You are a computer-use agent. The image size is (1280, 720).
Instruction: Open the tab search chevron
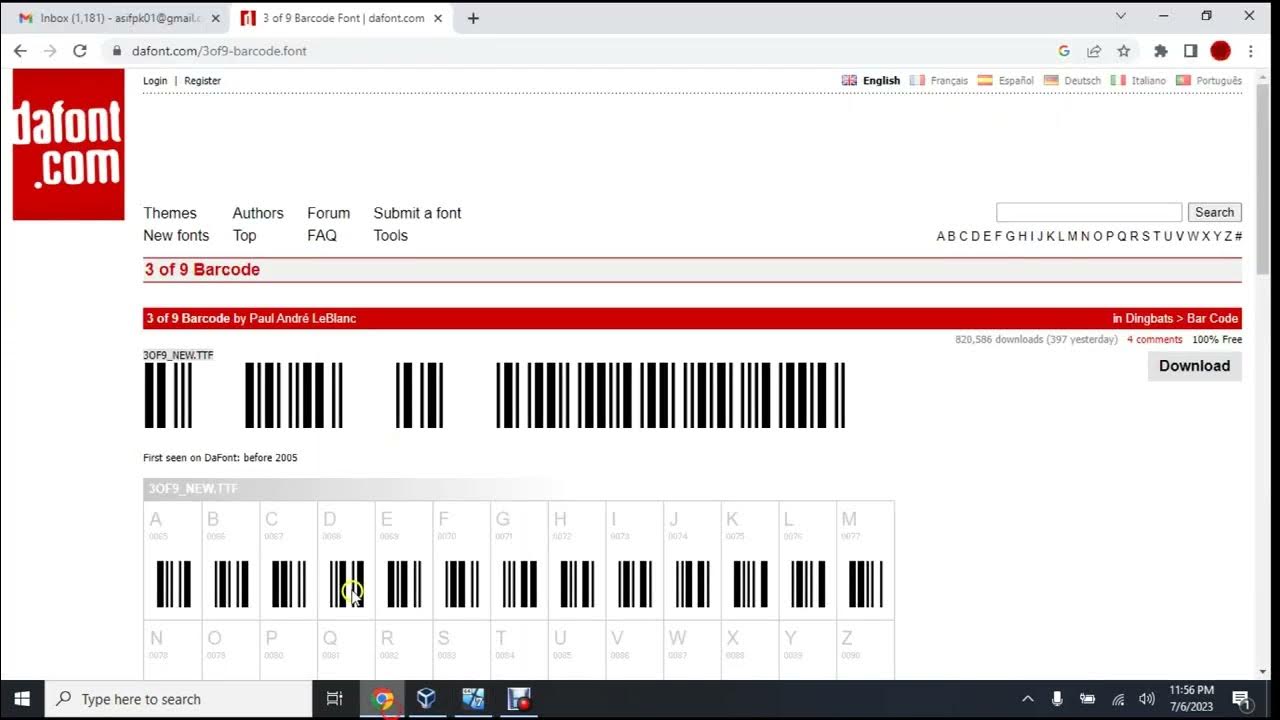click(1121, 16)
